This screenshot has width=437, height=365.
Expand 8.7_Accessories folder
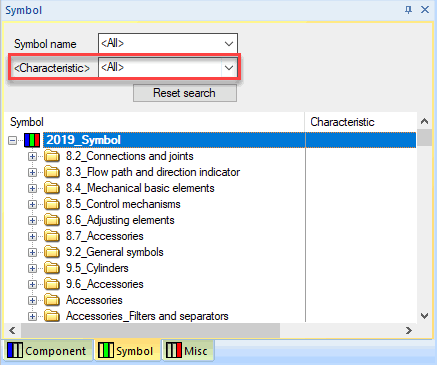coord(32,236)
